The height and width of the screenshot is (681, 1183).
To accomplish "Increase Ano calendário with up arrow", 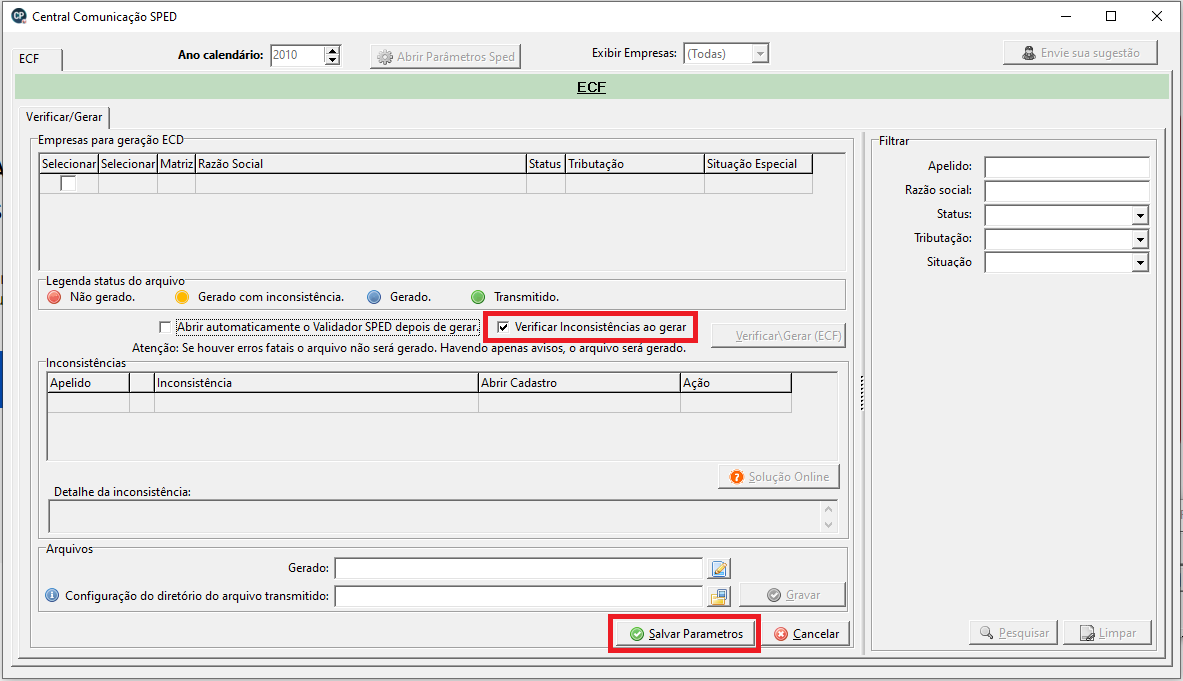I will tap(332, 51).
